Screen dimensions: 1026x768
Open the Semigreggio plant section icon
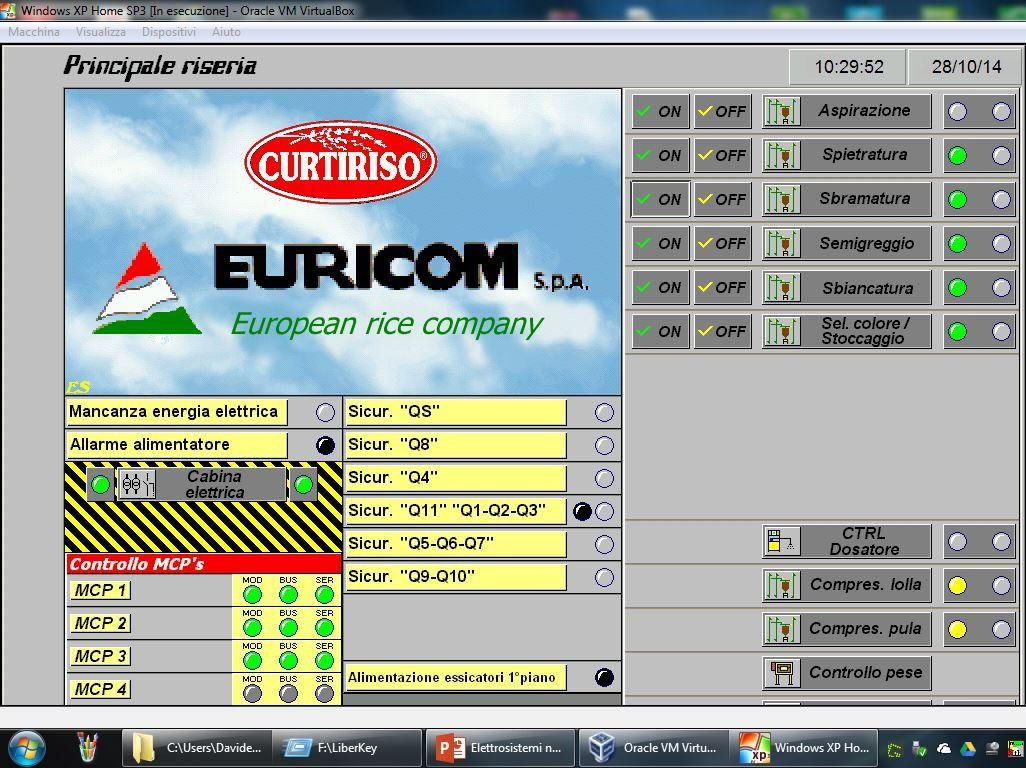coord(781,243)
